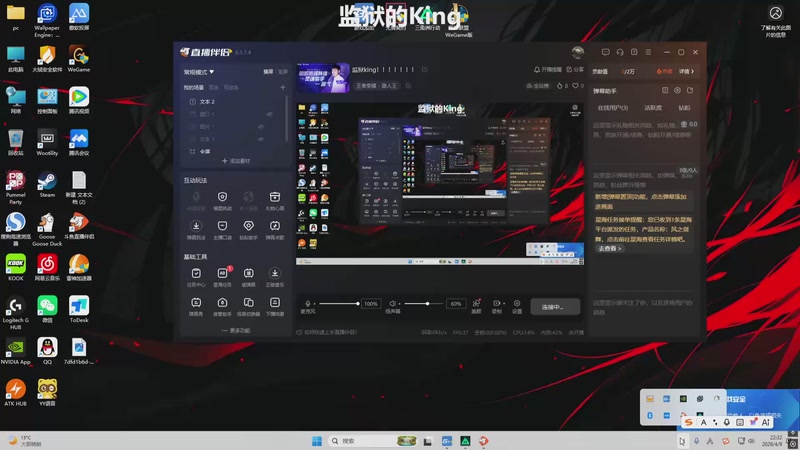Open the 下播电影 tool
This screenshot has height=450, width=800.
(x=274, y=306)
